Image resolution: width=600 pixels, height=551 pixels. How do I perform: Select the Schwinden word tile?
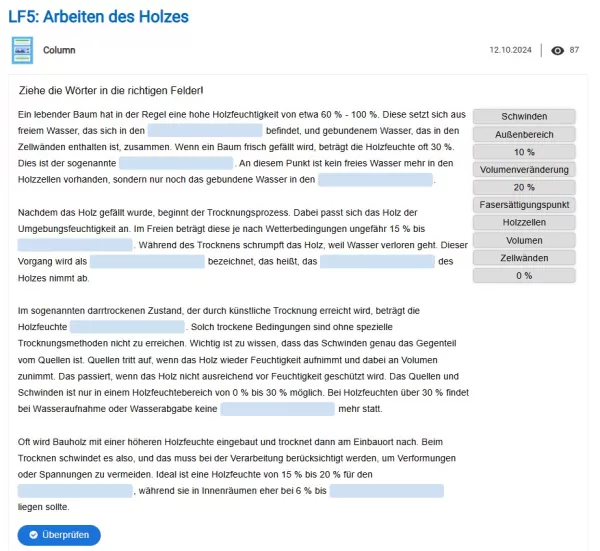point(524,116)
